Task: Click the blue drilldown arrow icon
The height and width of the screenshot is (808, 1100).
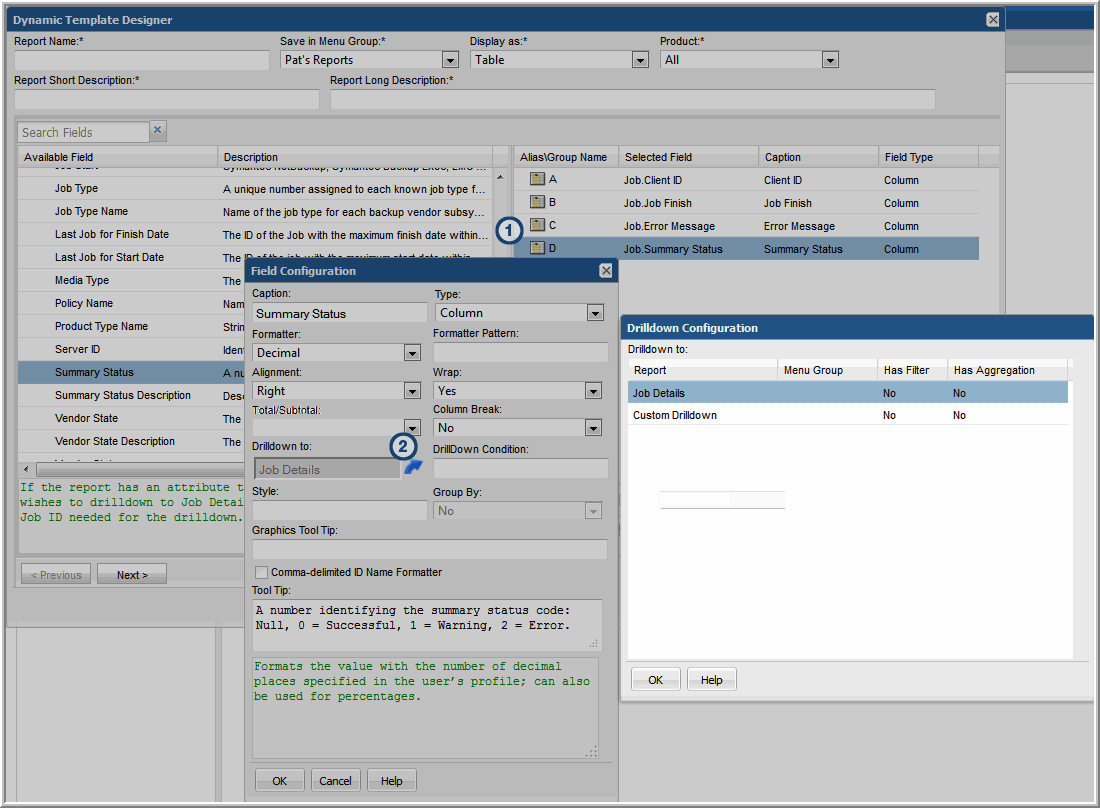Action: 413,467
